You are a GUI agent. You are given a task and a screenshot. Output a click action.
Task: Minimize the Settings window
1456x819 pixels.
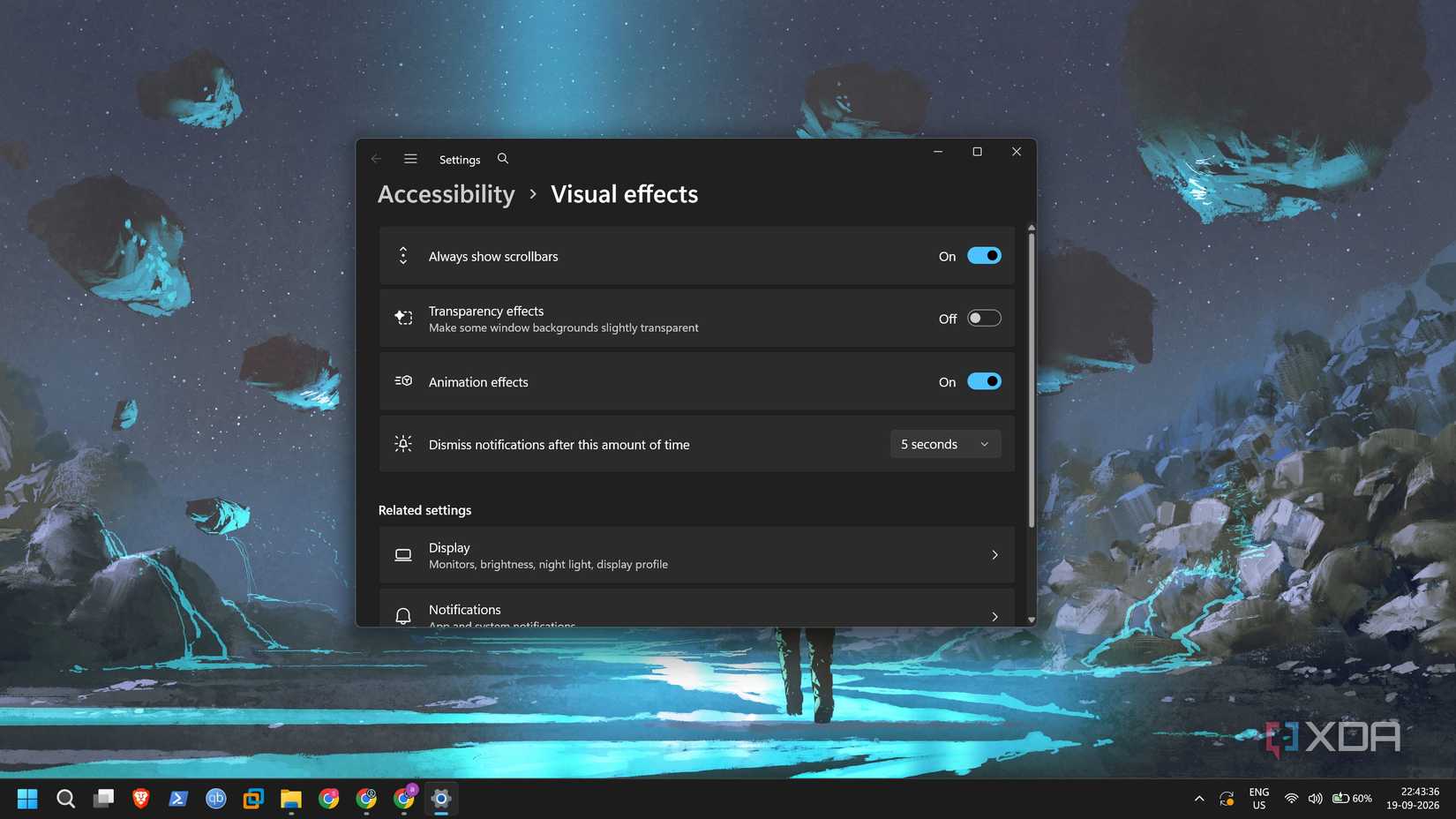938,152
